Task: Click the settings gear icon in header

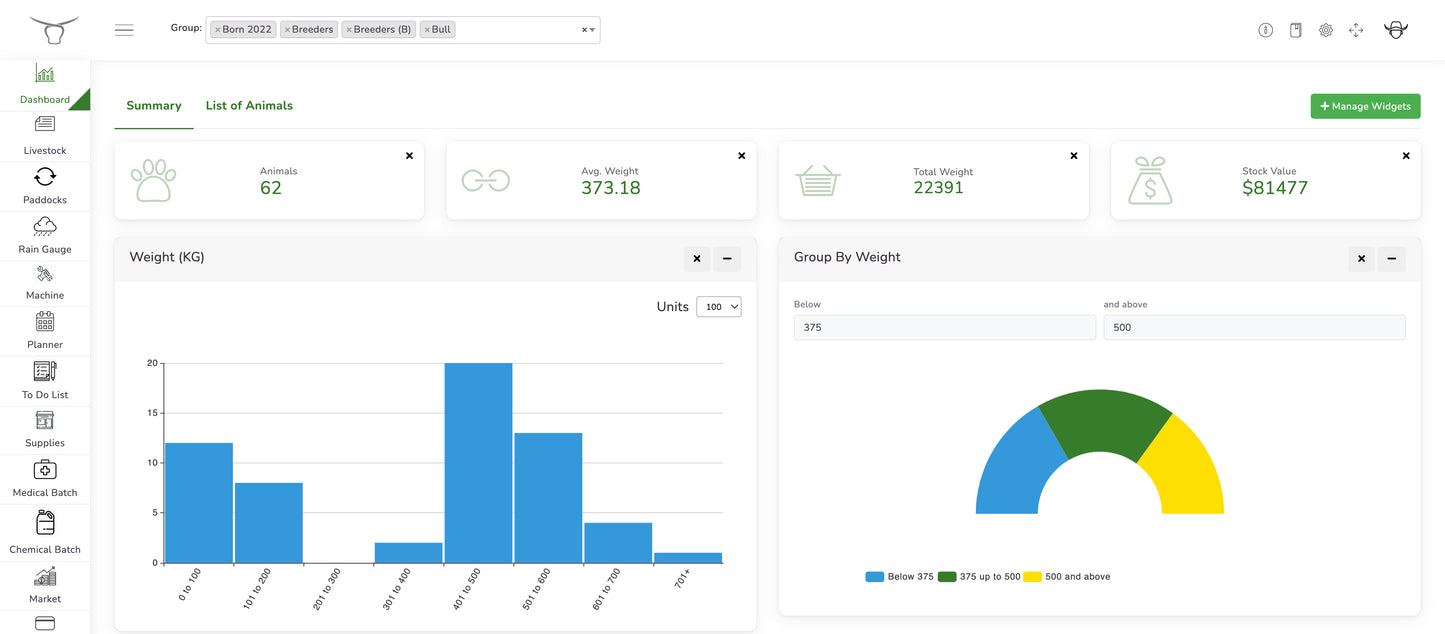Action: coord(1326,30)
